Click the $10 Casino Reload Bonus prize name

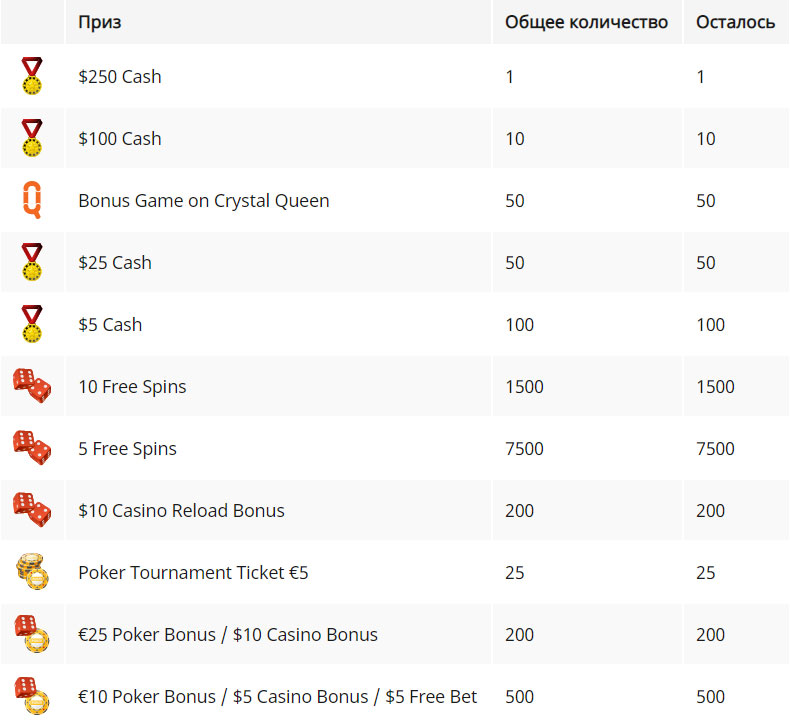coord(181,510)
